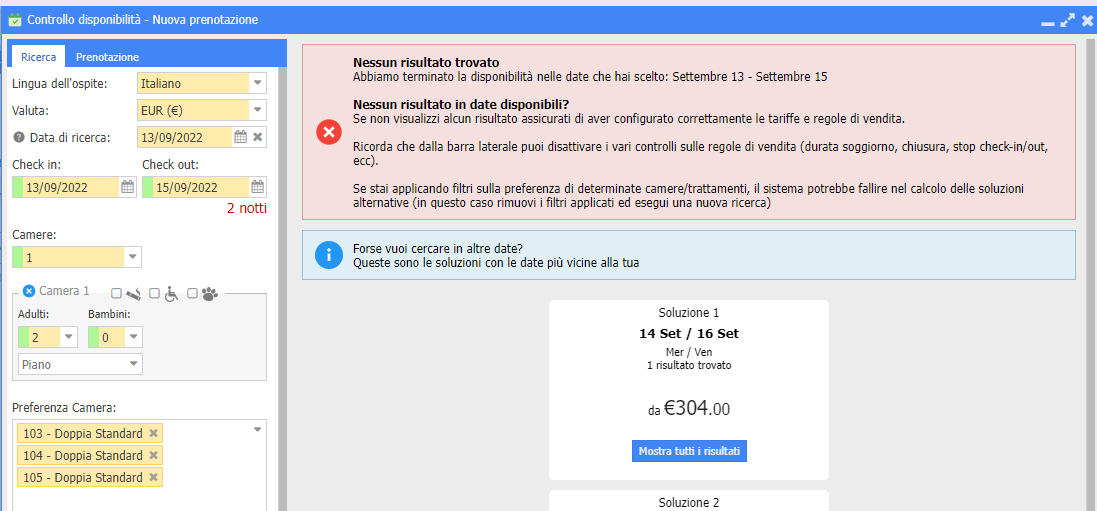Click Mostra tutti i risultati button
Screen dimensions: 1097x511
click(x=689, y=451)
